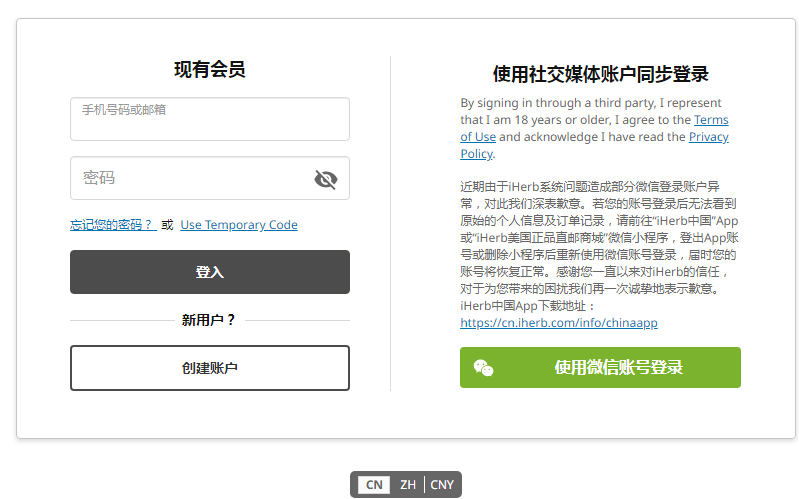Log in via 使用微信账号登录 button

618,368
